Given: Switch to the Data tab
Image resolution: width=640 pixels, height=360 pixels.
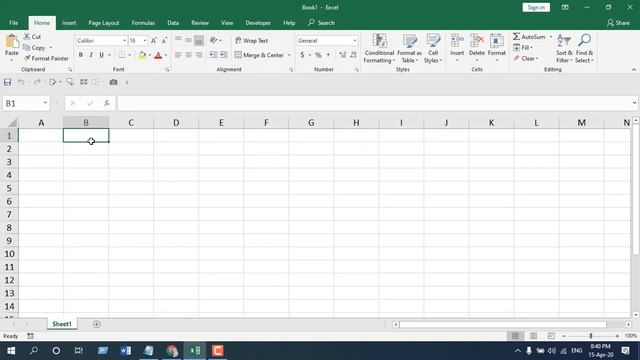Looking at the screenshot, I should coord(173,23).
